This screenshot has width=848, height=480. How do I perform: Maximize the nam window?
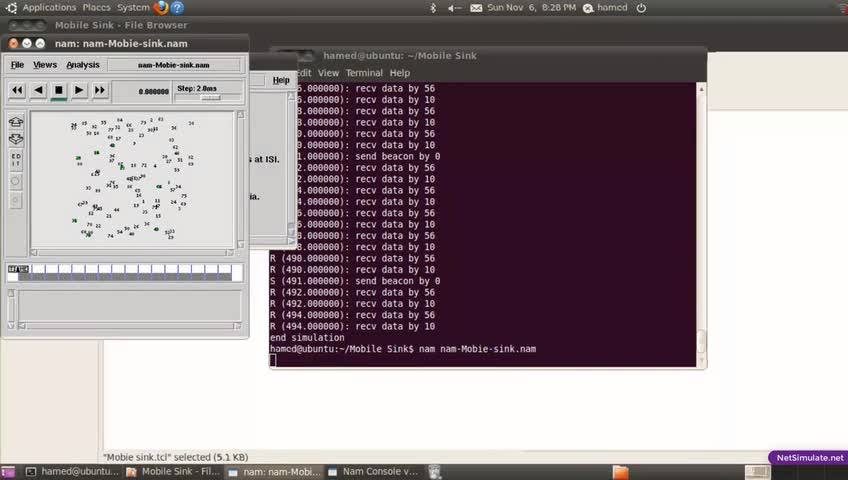40,43
